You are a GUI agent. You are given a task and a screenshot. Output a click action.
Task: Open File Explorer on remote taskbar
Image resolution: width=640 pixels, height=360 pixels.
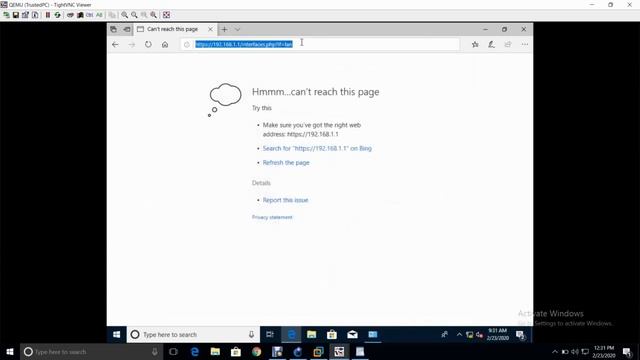(311, 335)
